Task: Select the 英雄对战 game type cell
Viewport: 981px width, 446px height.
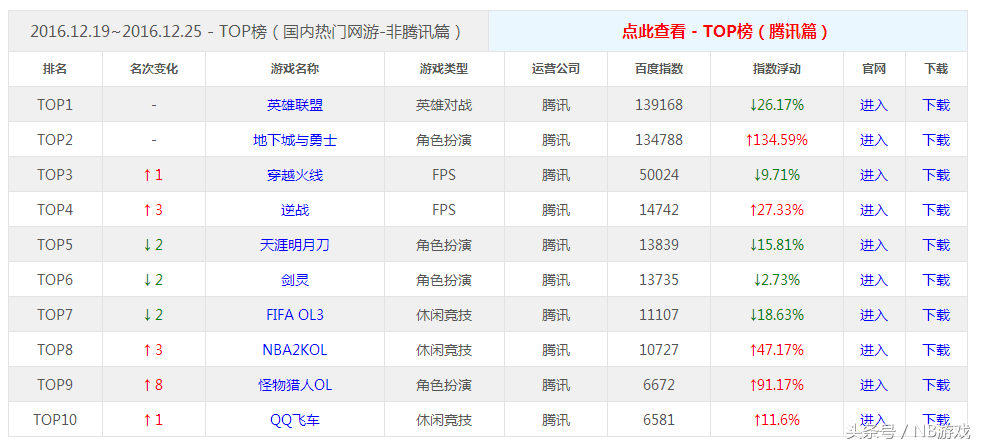Action: (444, 105)
